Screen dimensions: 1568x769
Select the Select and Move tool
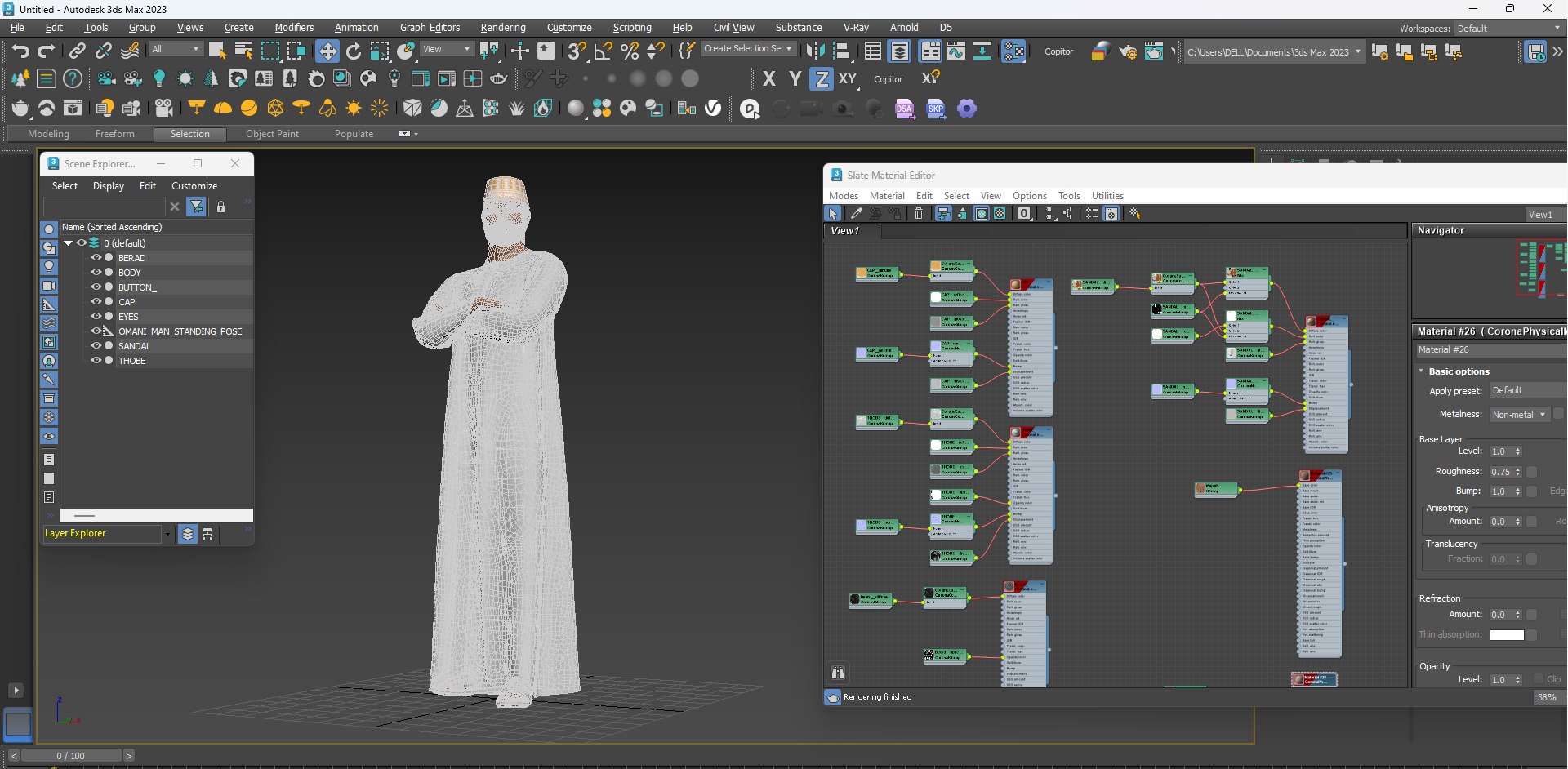(x=327, y=51)
